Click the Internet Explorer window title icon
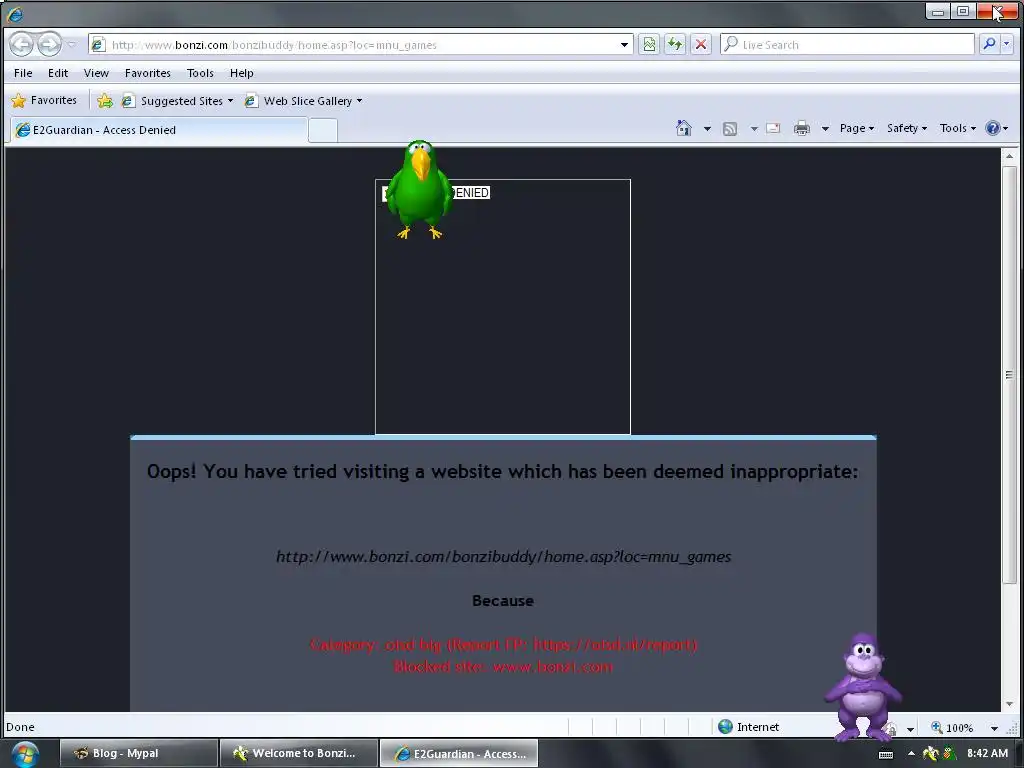1024x768 pixels. (14, 13)
